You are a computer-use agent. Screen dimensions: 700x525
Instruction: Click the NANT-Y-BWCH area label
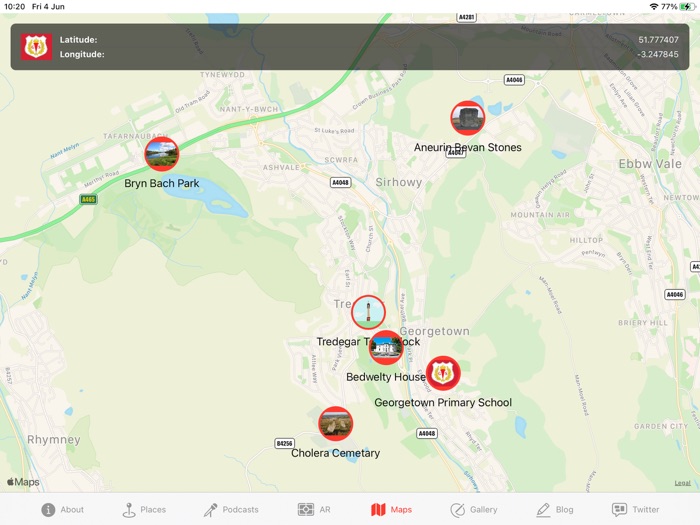[249, 109]
